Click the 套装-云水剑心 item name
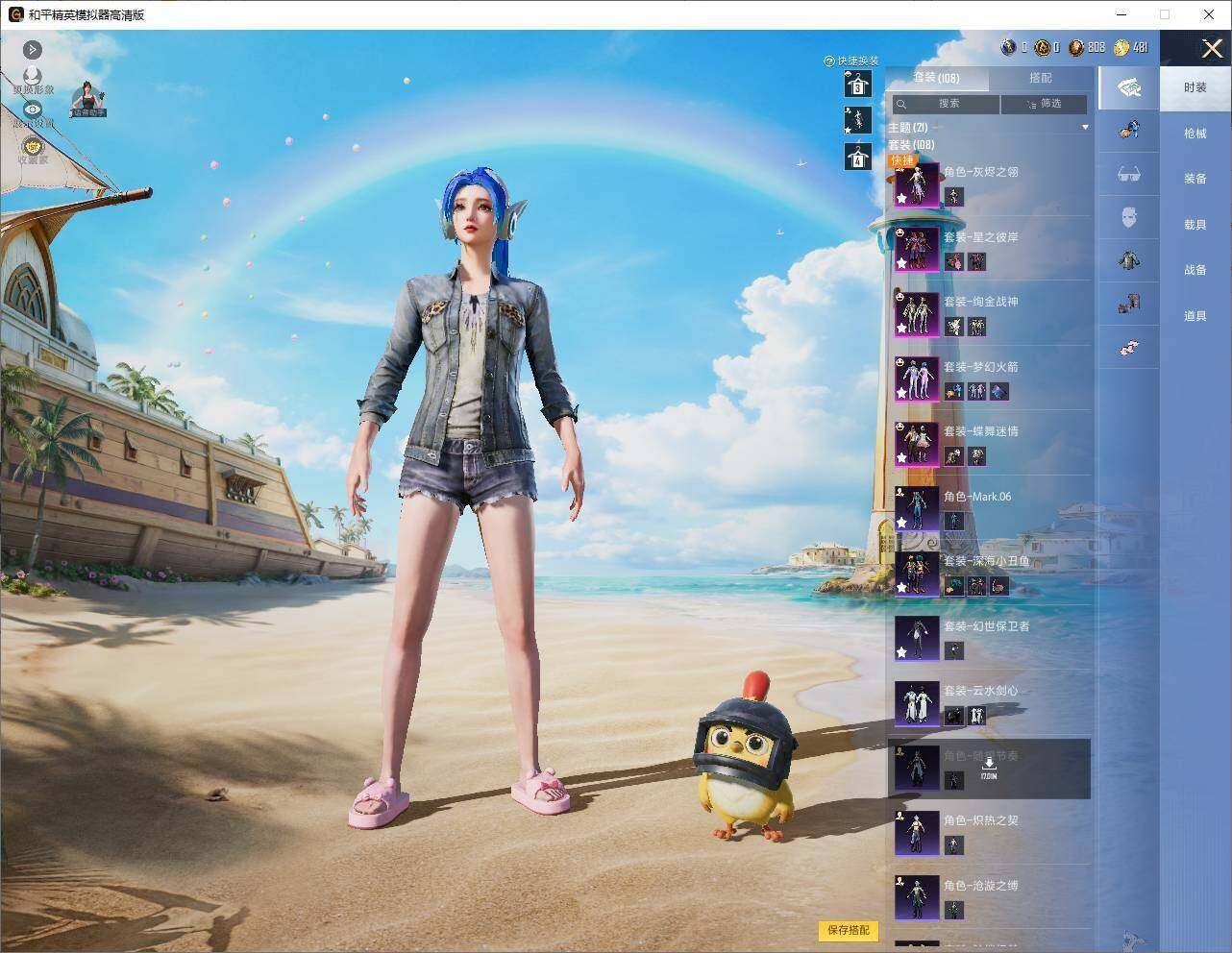1232x953 pixels. [981, 691]
